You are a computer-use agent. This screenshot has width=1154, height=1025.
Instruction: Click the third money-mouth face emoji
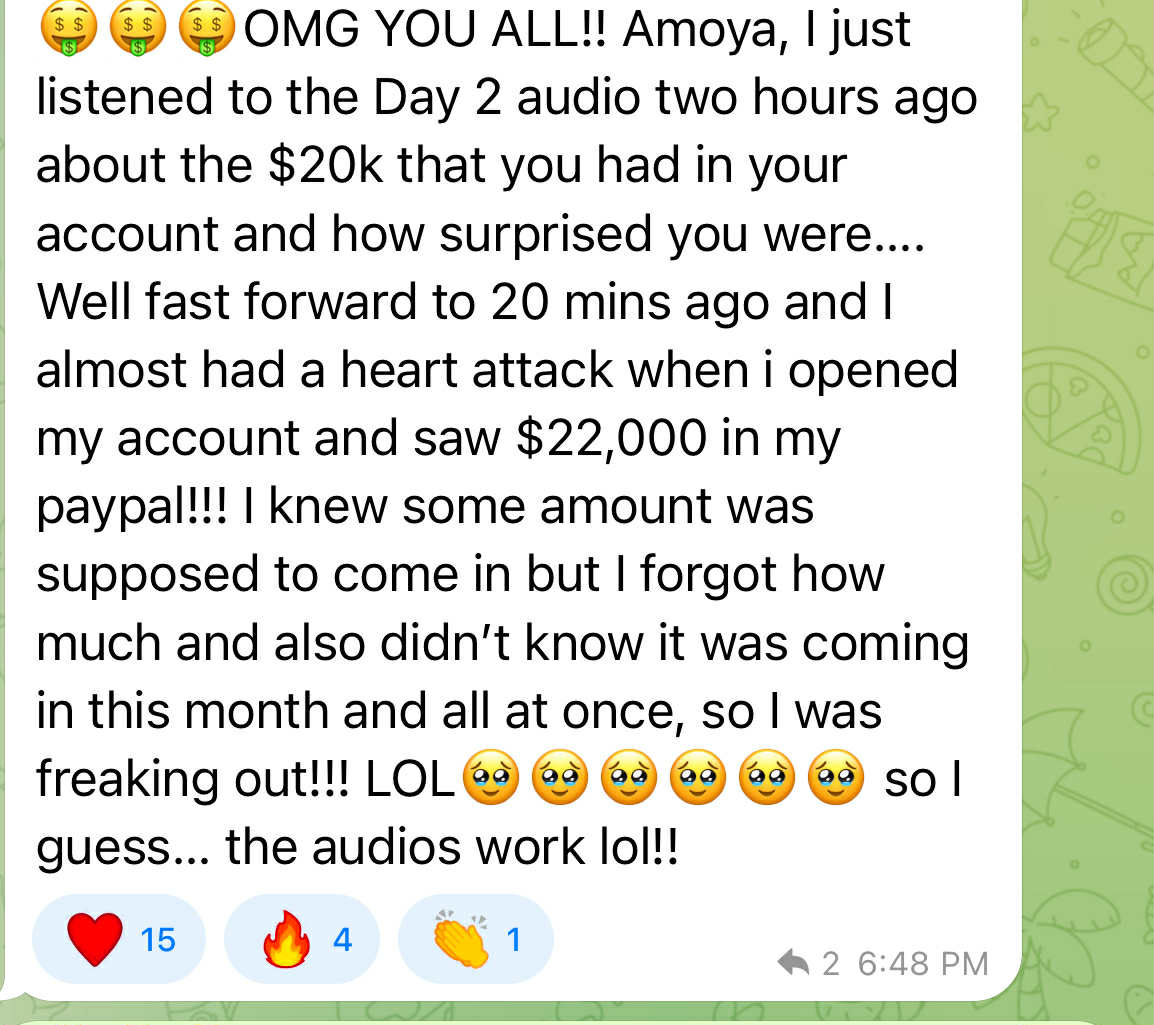click(207, 29)
